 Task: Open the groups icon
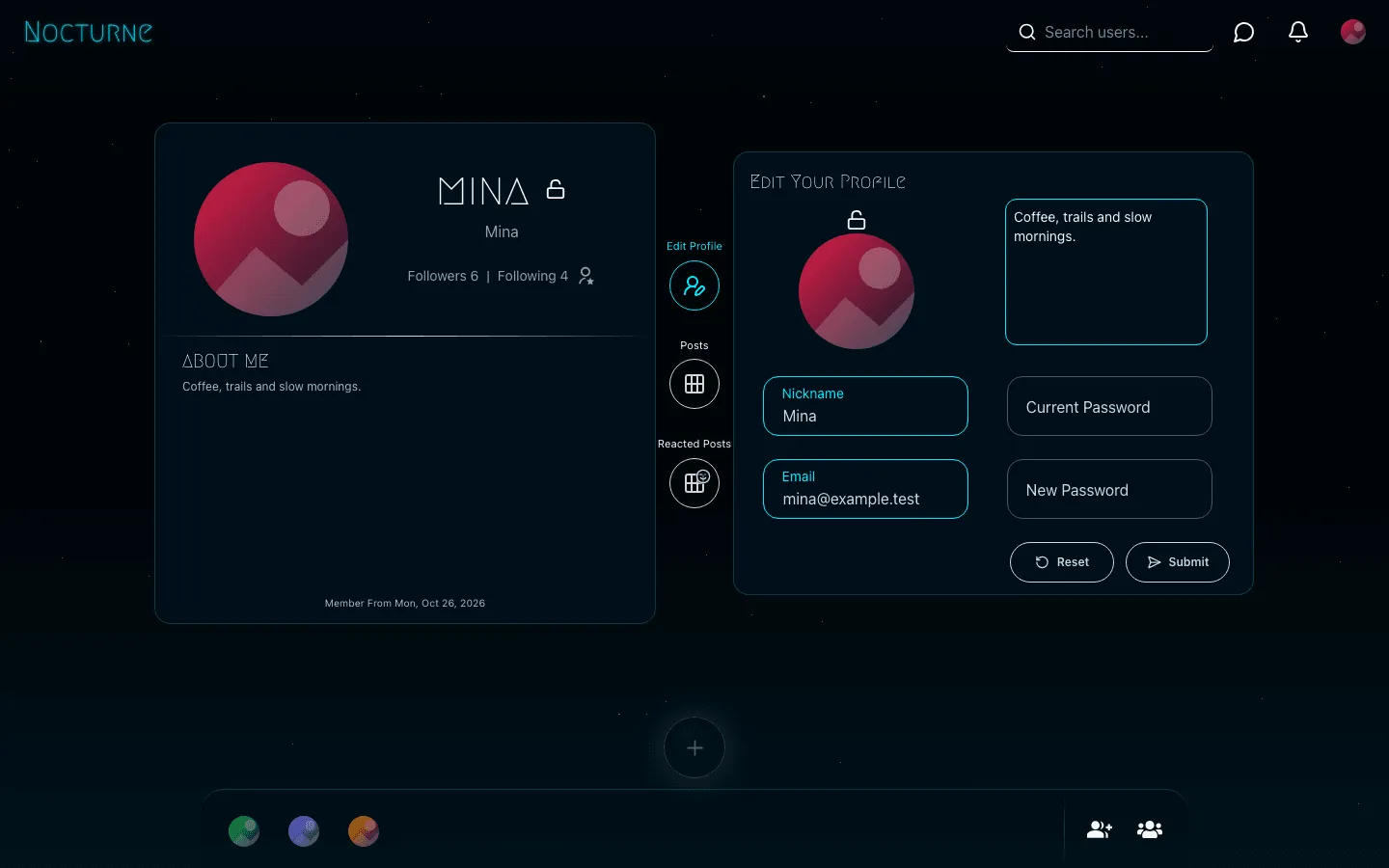[x=1150, y=829]
